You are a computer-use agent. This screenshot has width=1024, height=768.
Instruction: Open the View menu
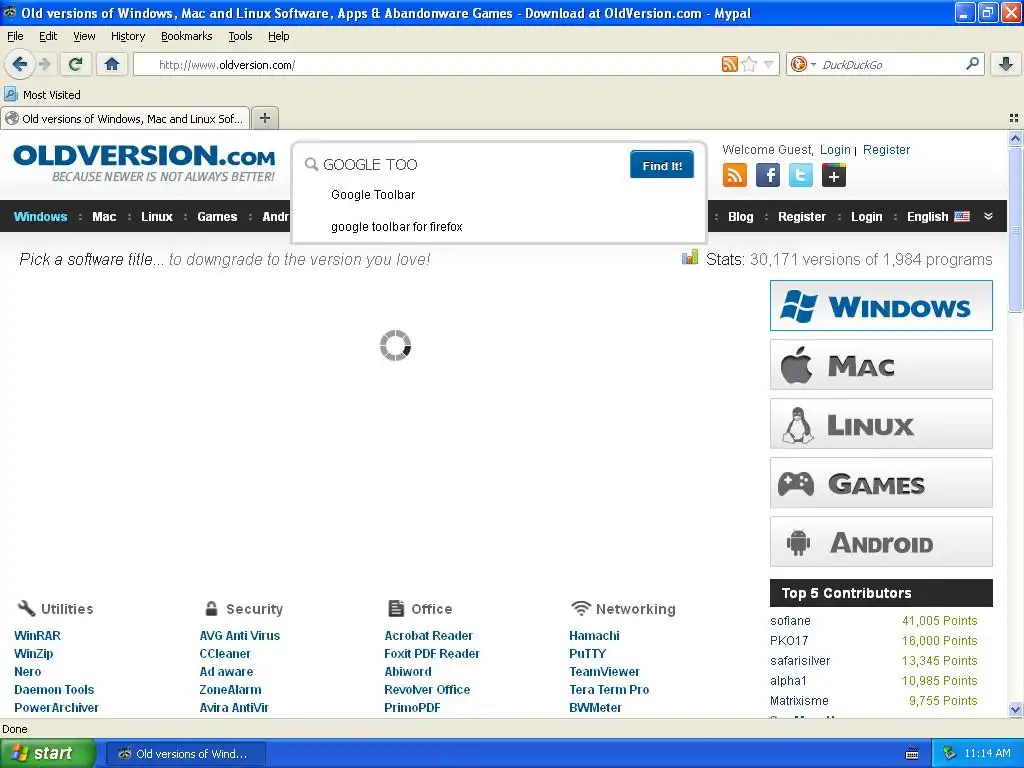pos(84,36)
